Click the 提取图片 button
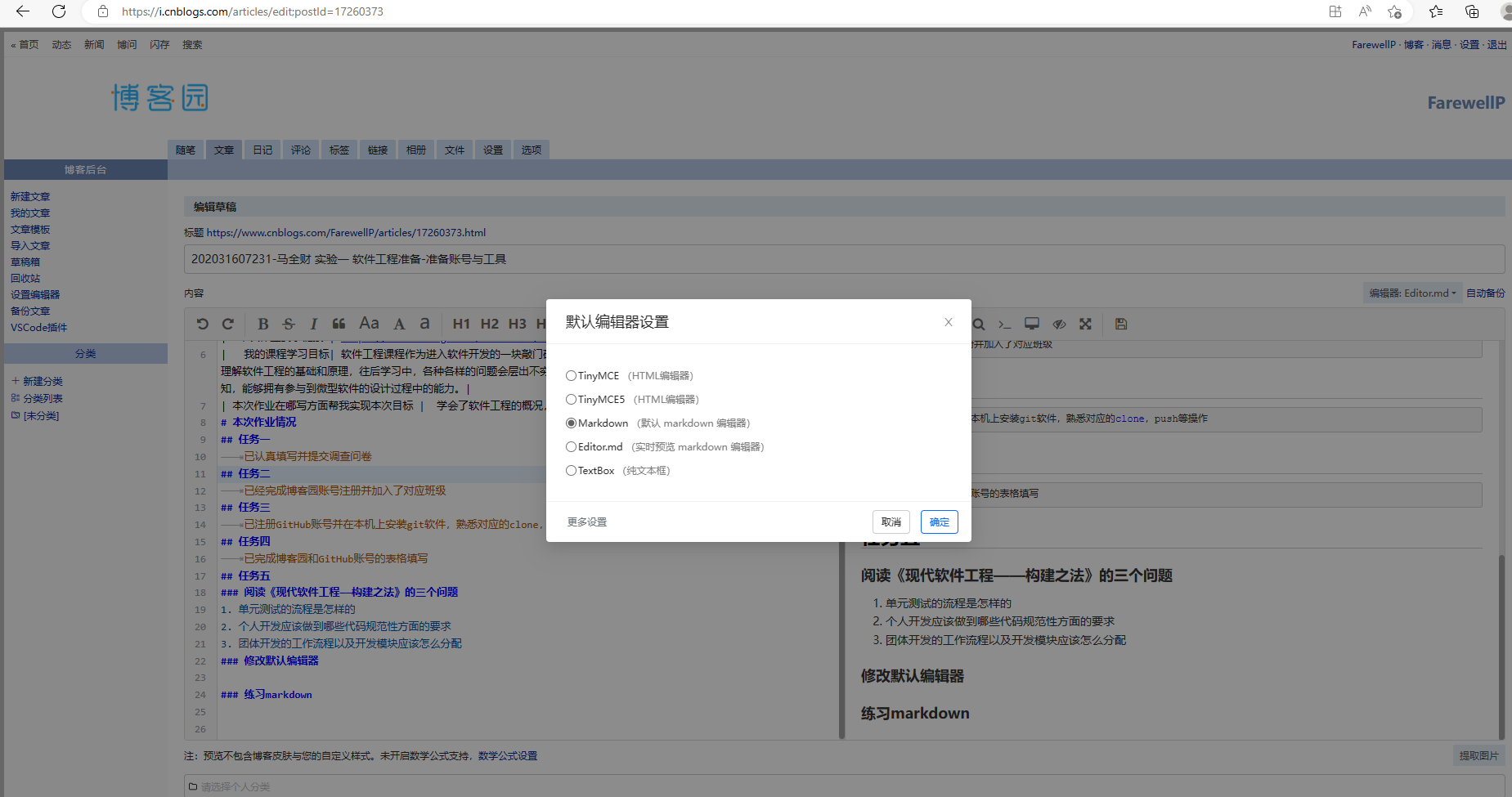1512x797 pixels. click(x=1478, y=756)
